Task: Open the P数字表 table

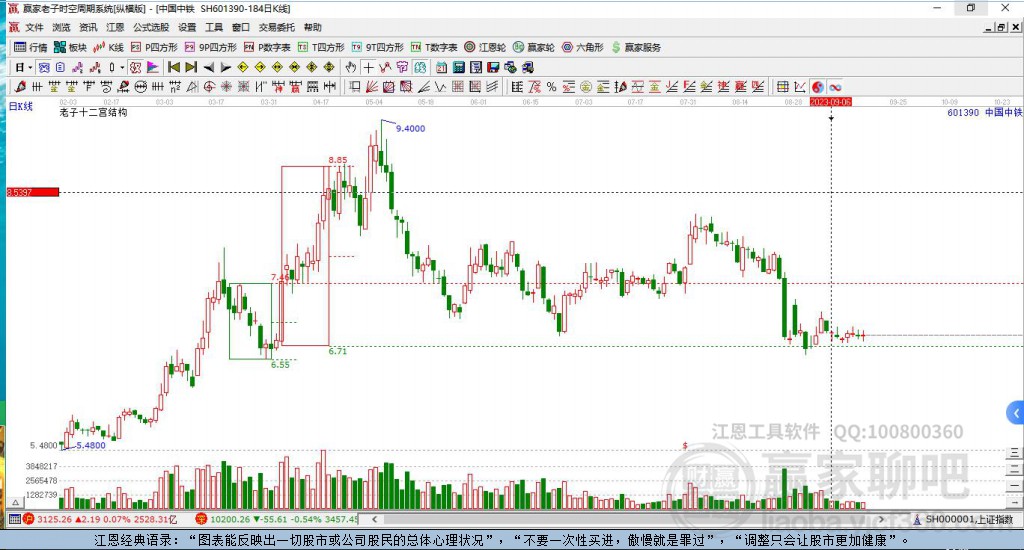Action: (x=266, y=47)
